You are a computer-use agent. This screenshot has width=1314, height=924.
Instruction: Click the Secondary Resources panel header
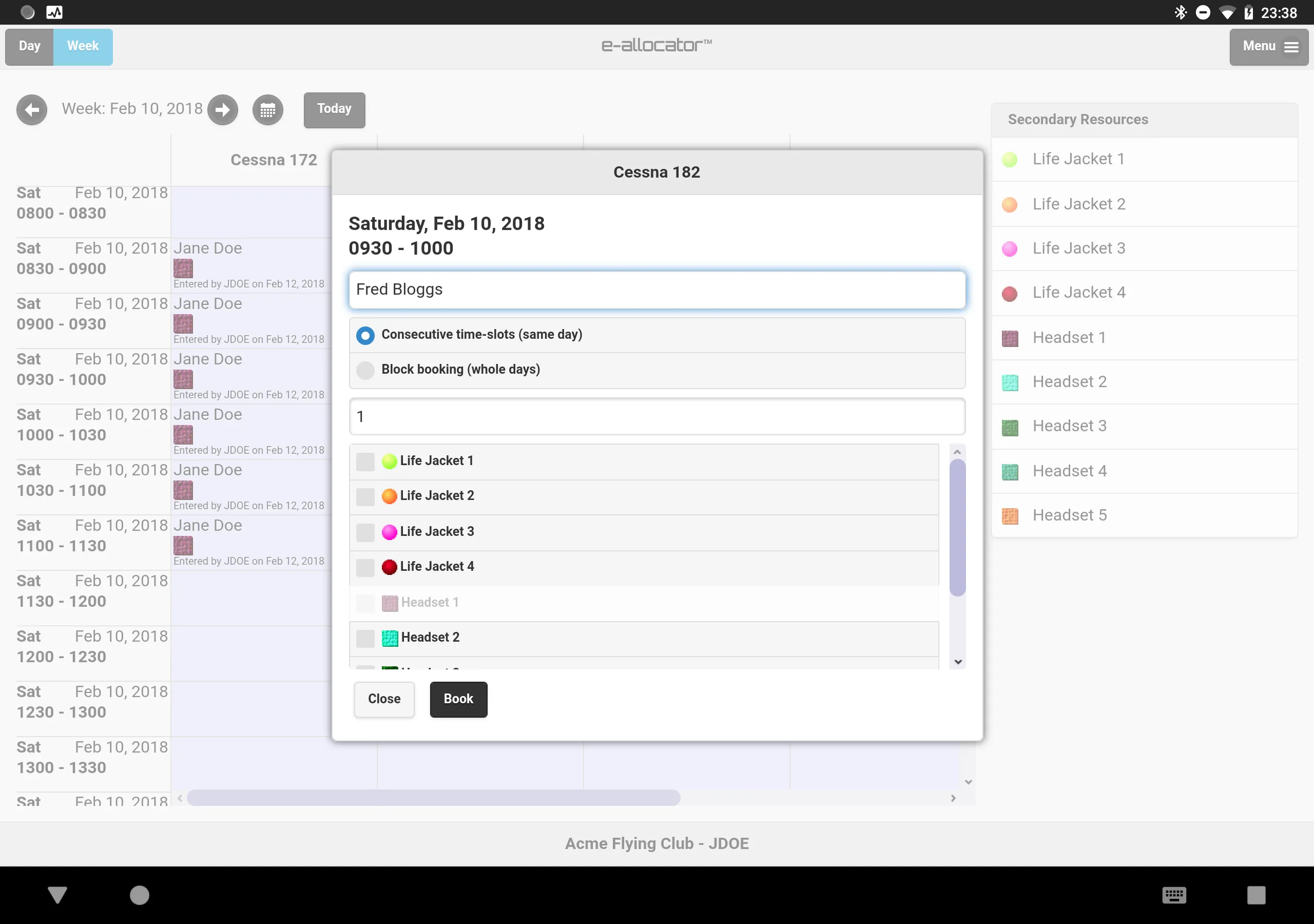pyautogui.click(x=1144, y=120)
